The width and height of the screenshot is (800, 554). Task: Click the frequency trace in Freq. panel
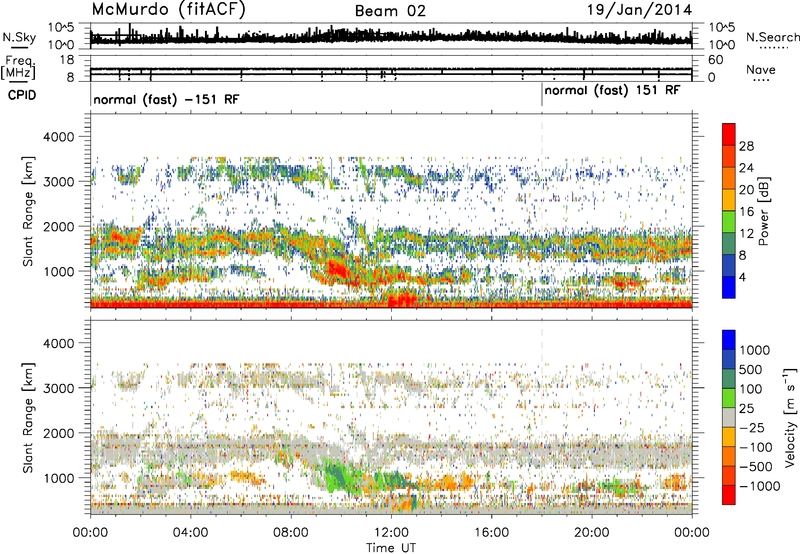[391, 69]
